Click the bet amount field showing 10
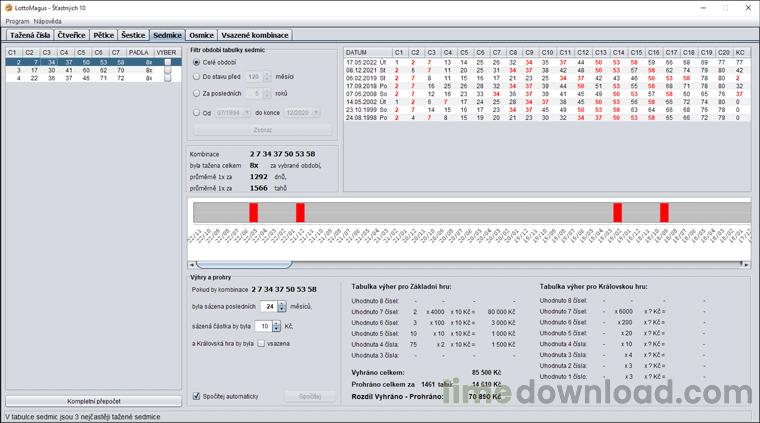The width and height of the screenshot is (760, 423). [264, 327]
